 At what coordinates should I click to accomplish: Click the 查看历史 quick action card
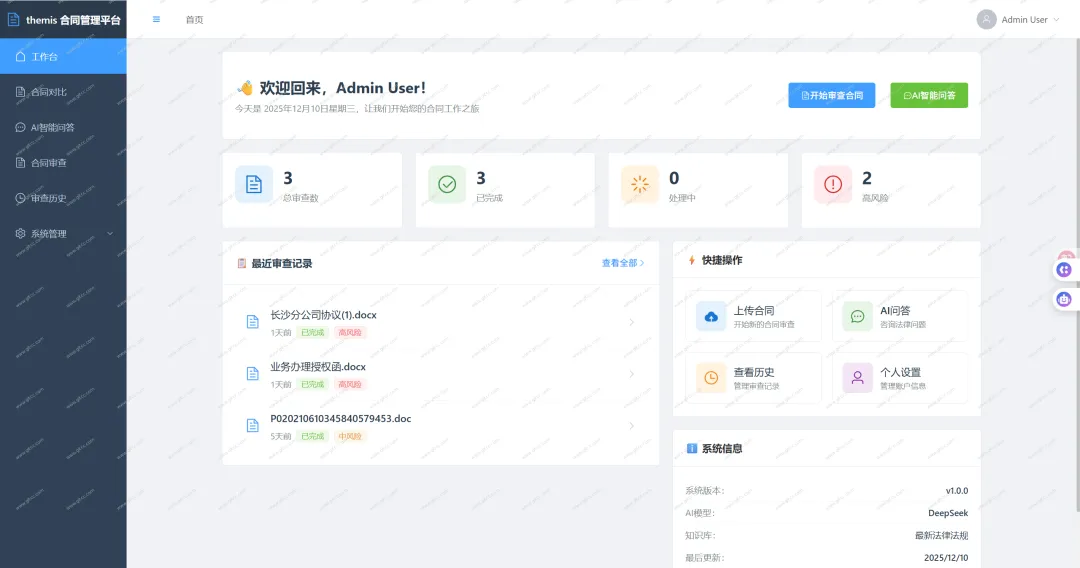[x=753, y=377]
